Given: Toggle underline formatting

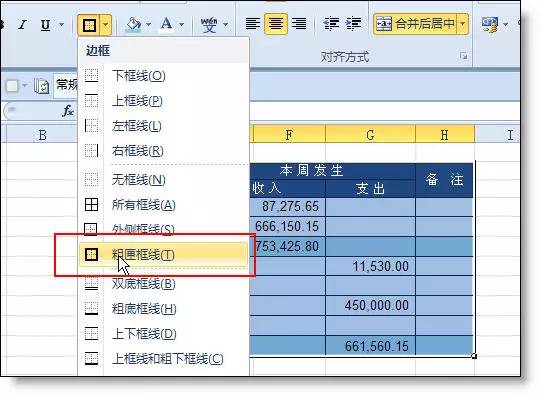Looking at the screenshot, I should click(x=45, y=25).
